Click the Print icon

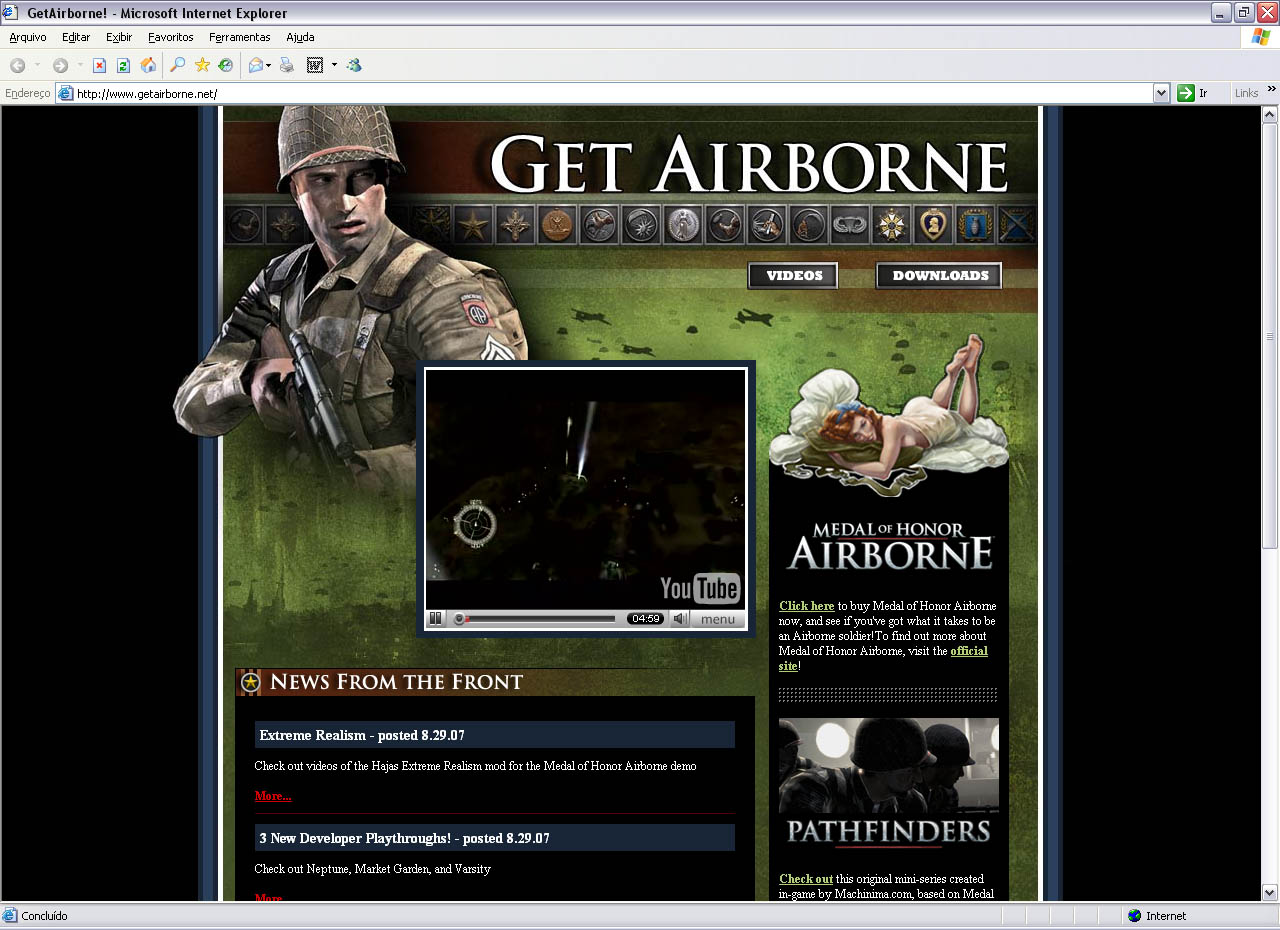pyautogui.click(x=287, y=65)
